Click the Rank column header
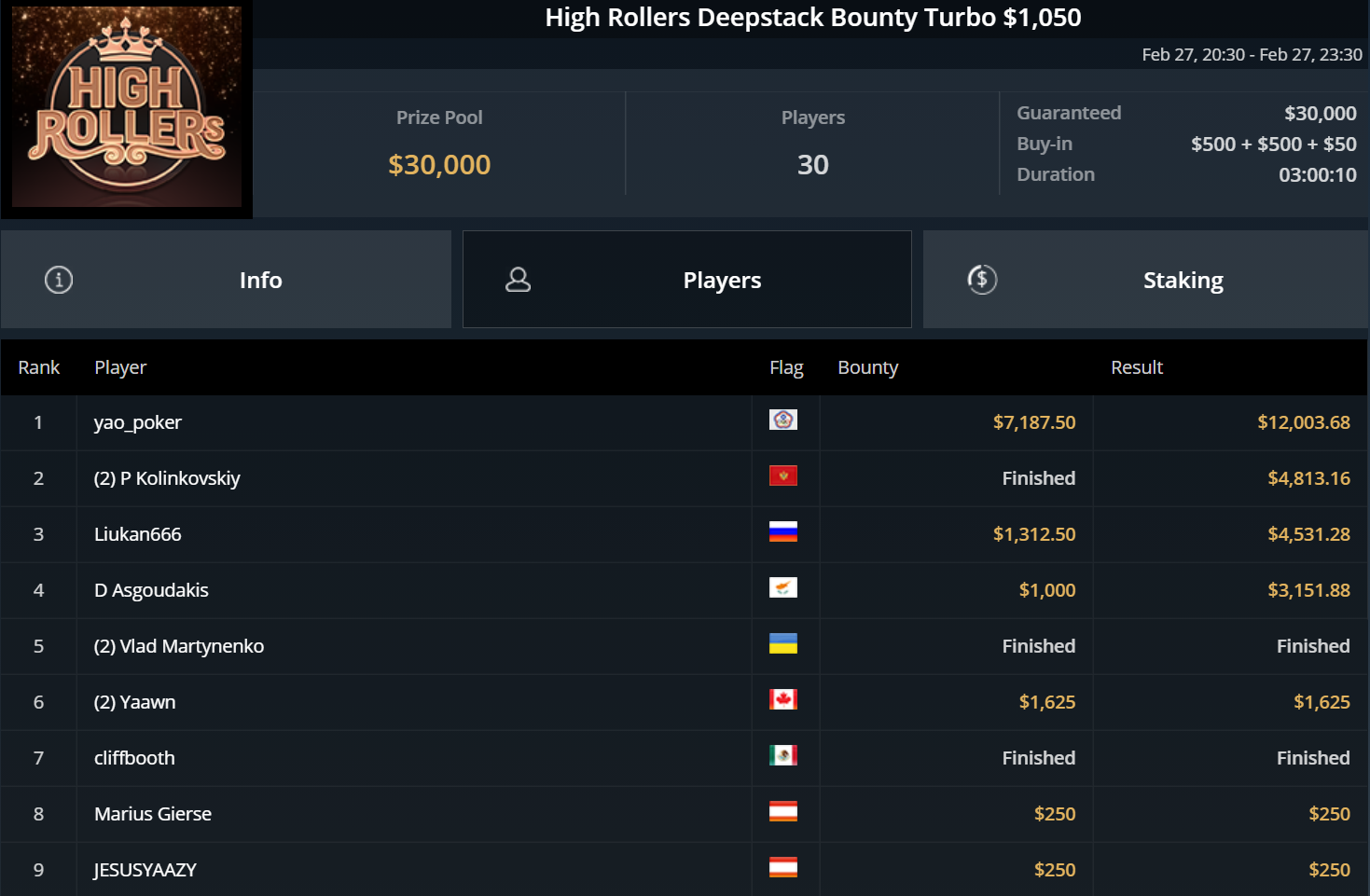The image size is (1370, 896). pyautogui.click(x=39, y=367)
